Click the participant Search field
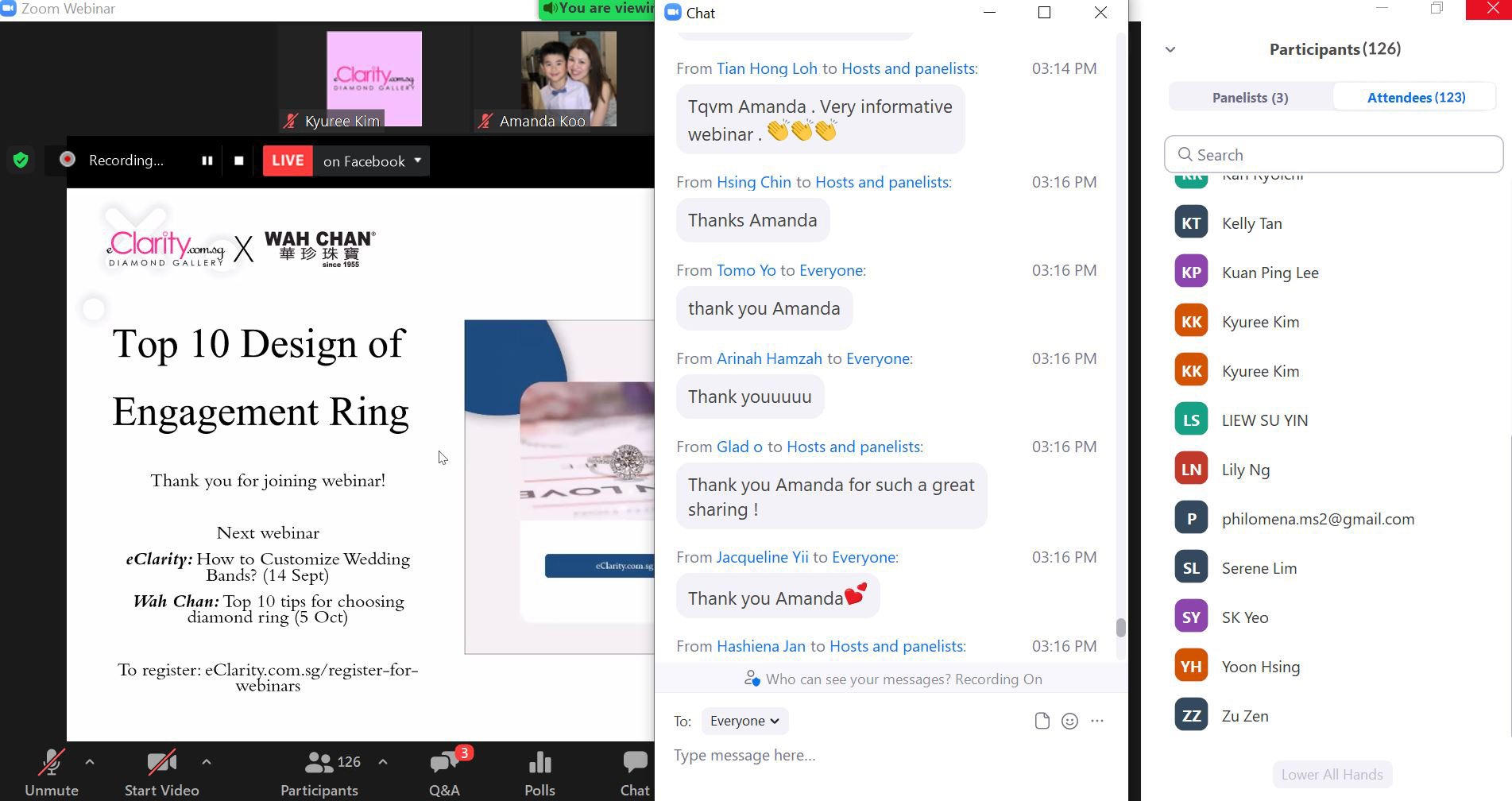 point(1335,155)
